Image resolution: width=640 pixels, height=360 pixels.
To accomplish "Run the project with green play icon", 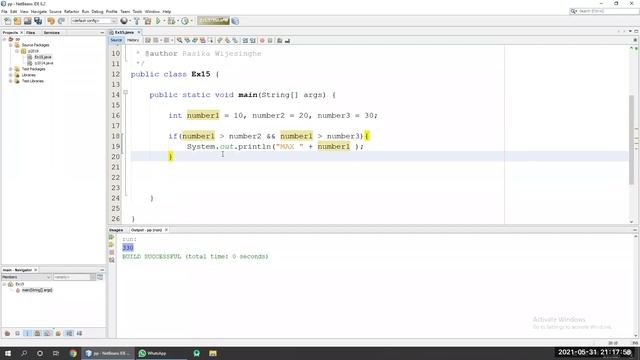I will [158, 21].
